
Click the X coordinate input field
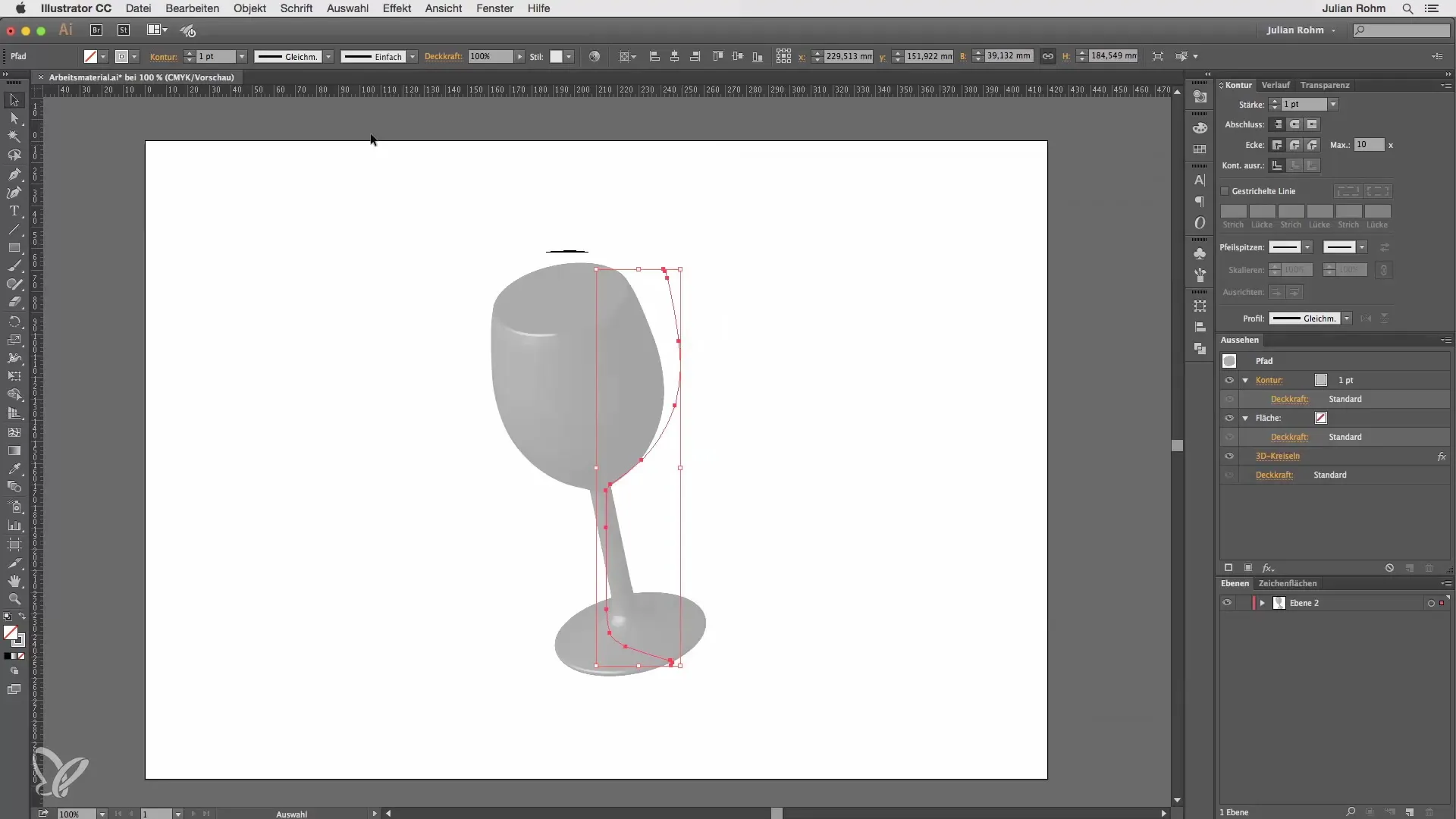(x=848, y=56)
